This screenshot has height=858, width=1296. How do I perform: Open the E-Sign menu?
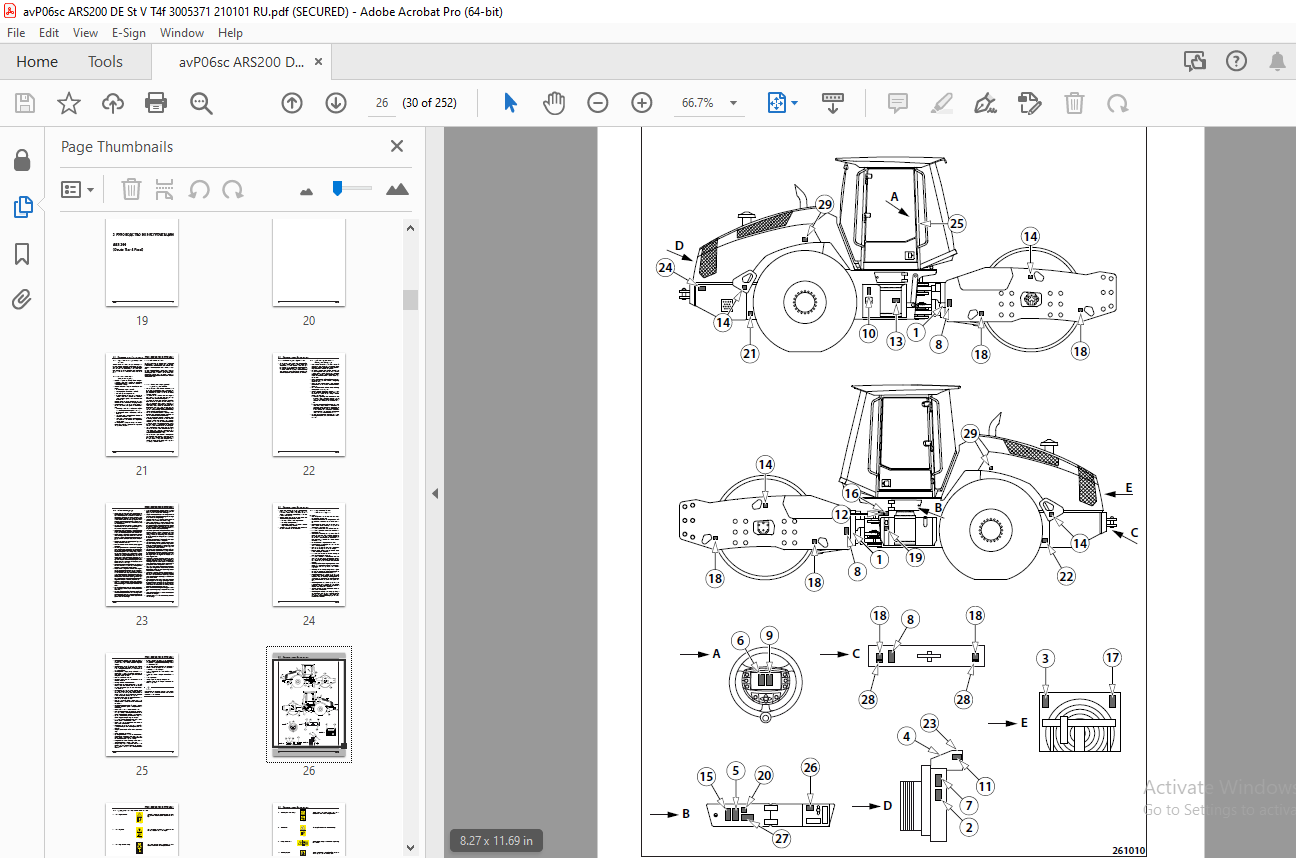[130, 33]
